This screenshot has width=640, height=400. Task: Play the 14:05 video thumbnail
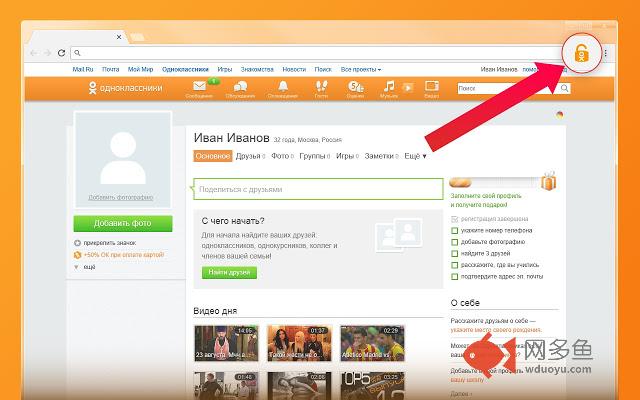coord(226,343)
